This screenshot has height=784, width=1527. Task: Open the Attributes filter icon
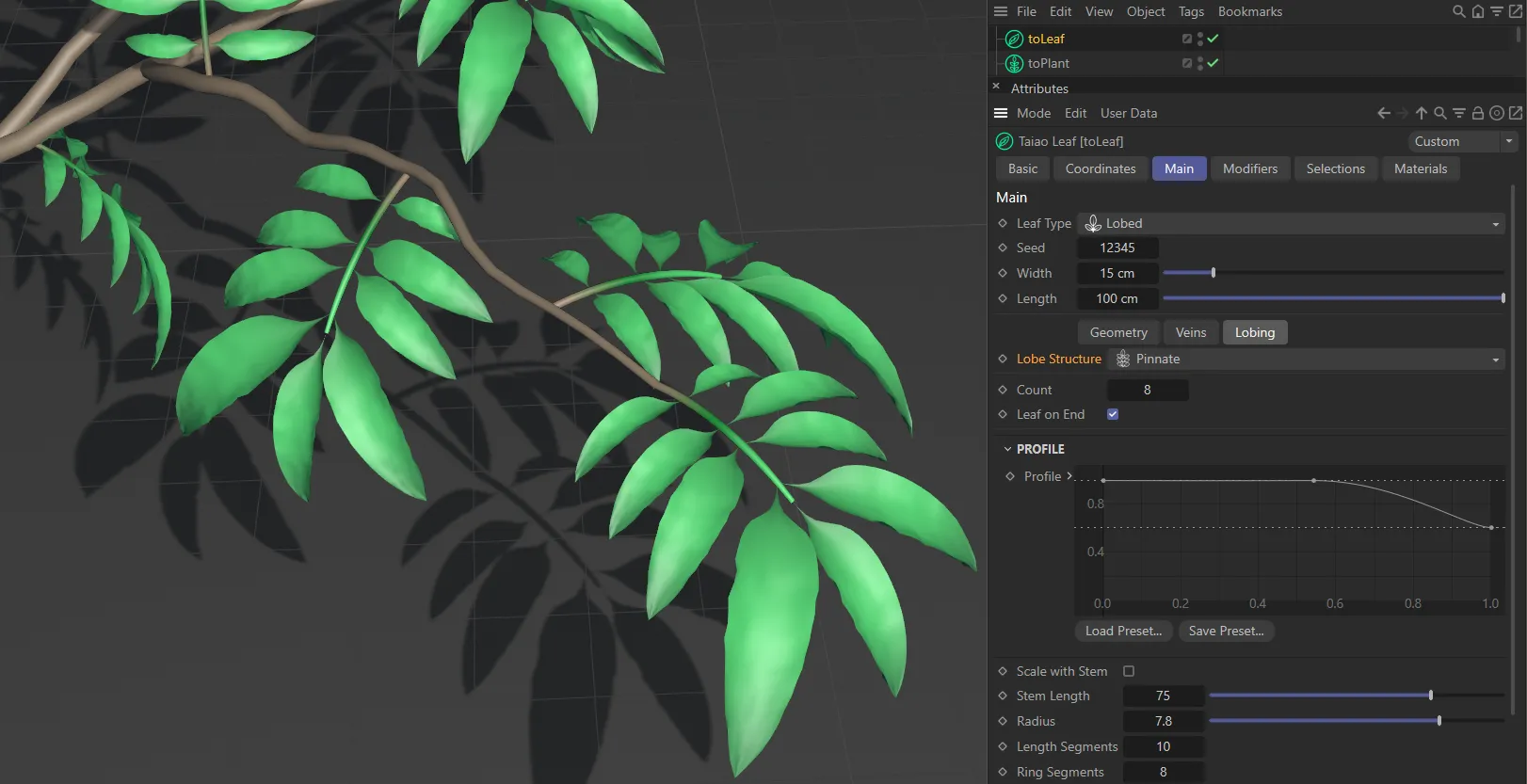click(1459, 113)
